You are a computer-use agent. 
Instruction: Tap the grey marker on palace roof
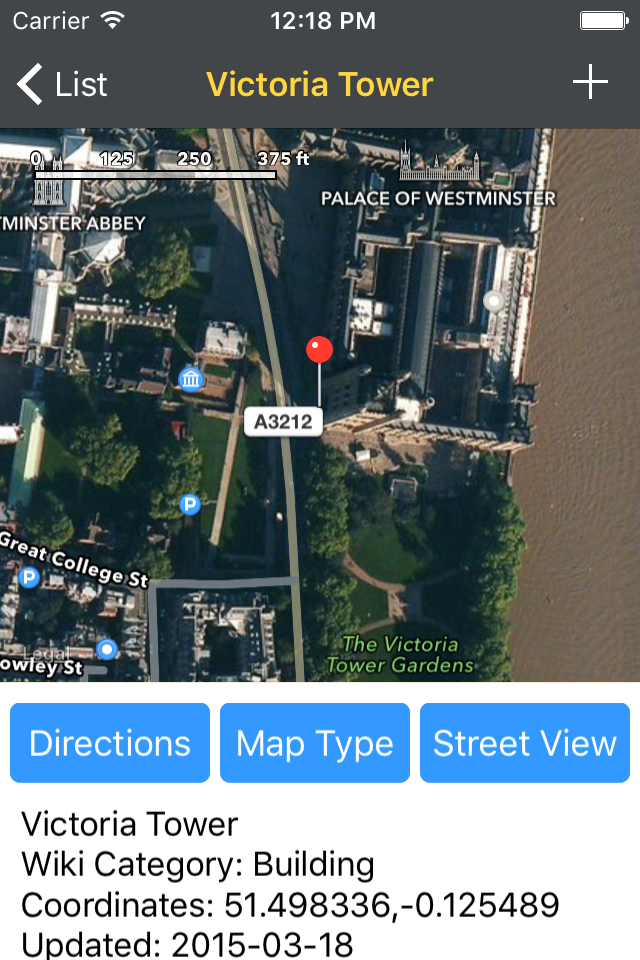coord(494,301)
